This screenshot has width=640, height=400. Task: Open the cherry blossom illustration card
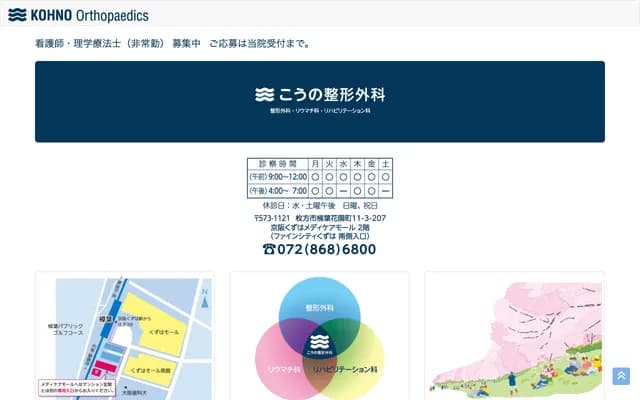[514, 335]
